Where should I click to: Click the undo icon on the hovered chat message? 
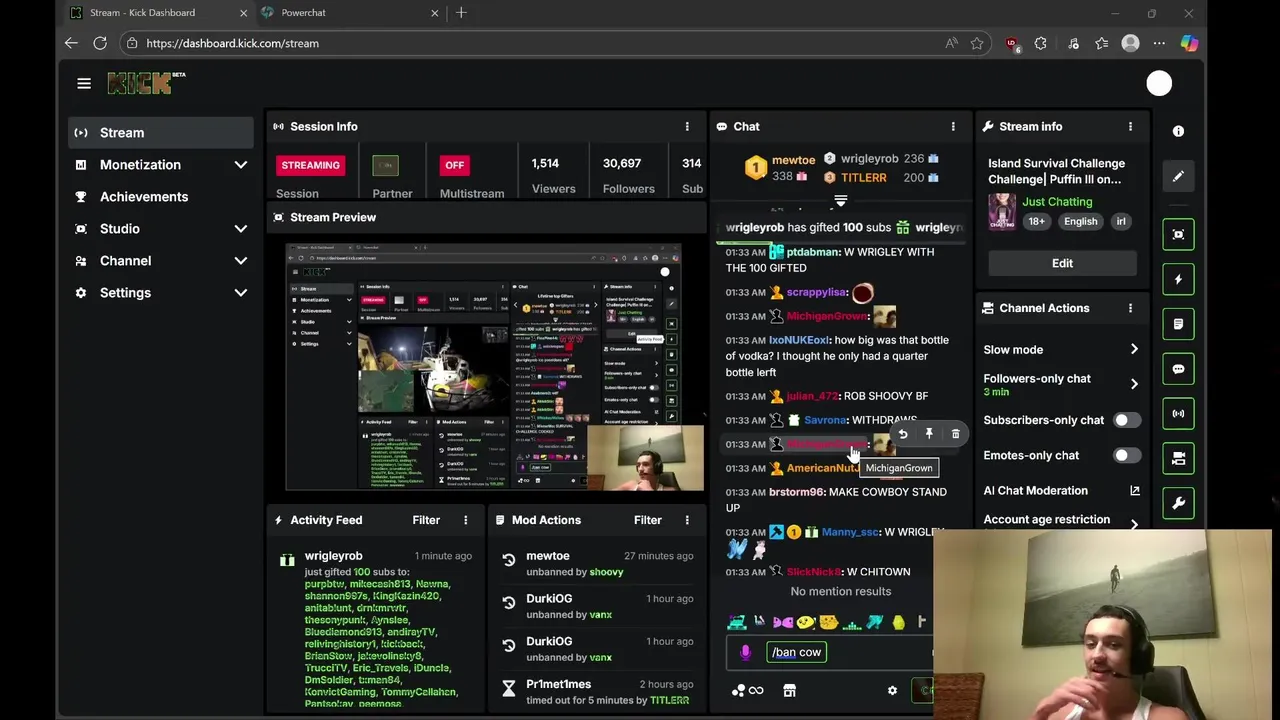[903, 434]
